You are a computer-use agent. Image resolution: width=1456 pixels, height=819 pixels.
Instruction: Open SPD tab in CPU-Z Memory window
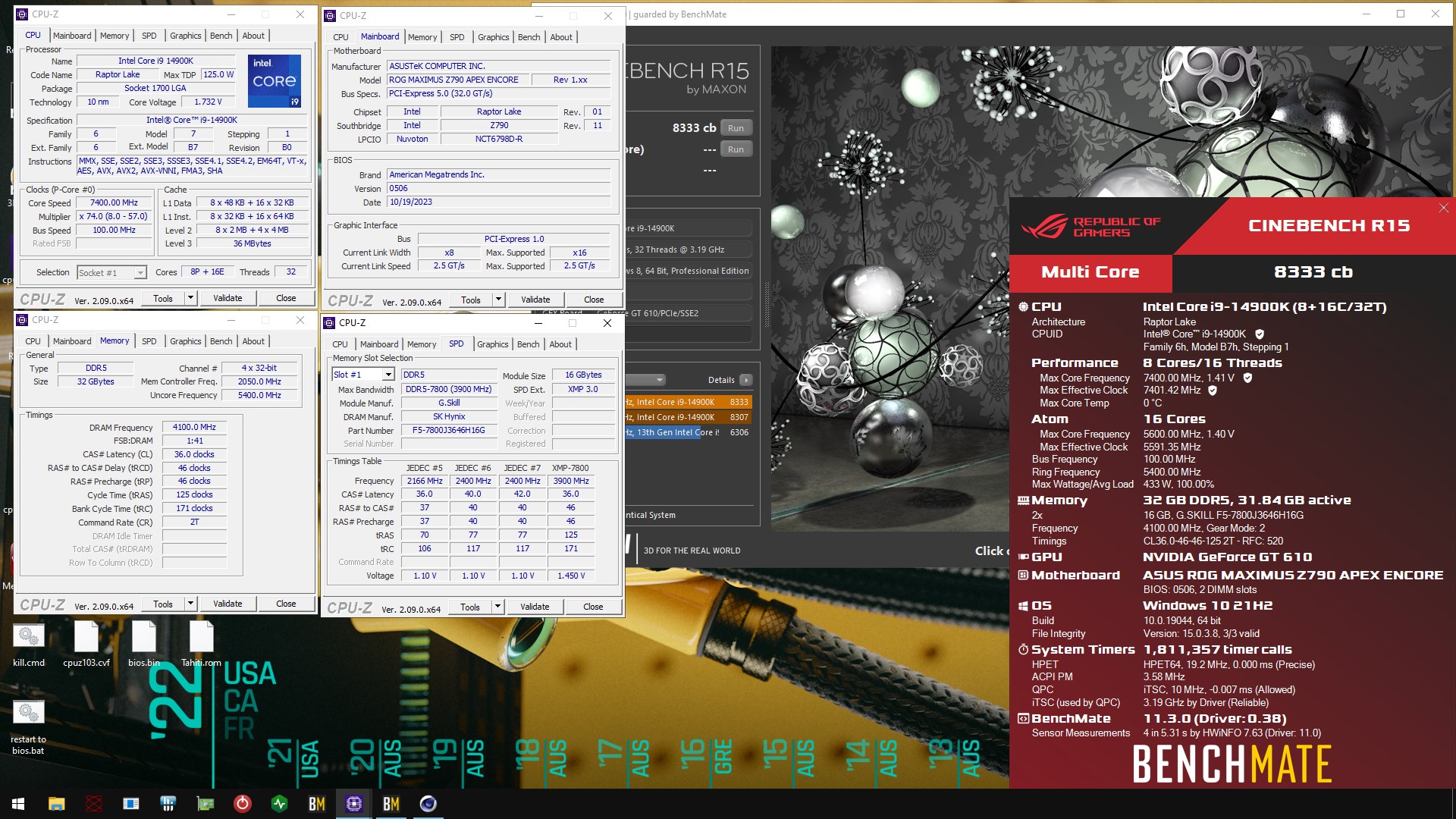(x=149, y=341)
